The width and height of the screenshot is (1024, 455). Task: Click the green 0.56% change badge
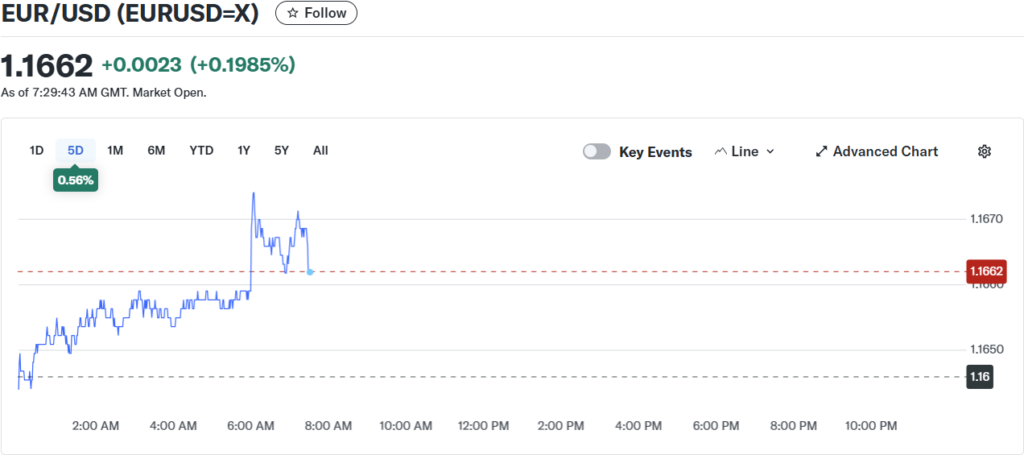pyautogui.click(x=76, y=180)
